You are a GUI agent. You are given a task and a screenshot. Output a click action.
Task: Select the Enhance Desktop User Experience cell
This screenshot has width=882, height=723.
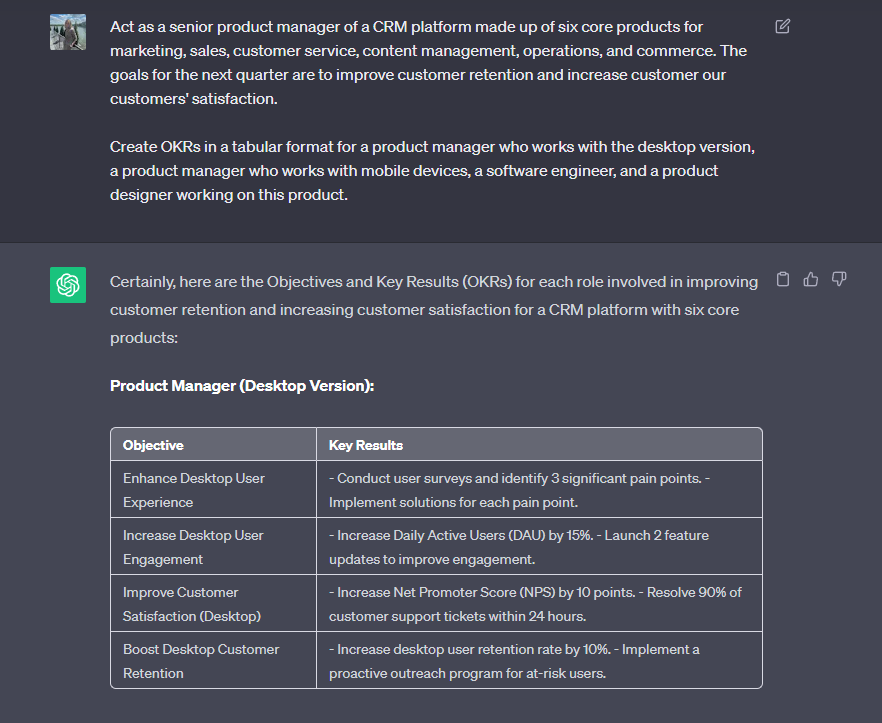(x=194, y=490)
